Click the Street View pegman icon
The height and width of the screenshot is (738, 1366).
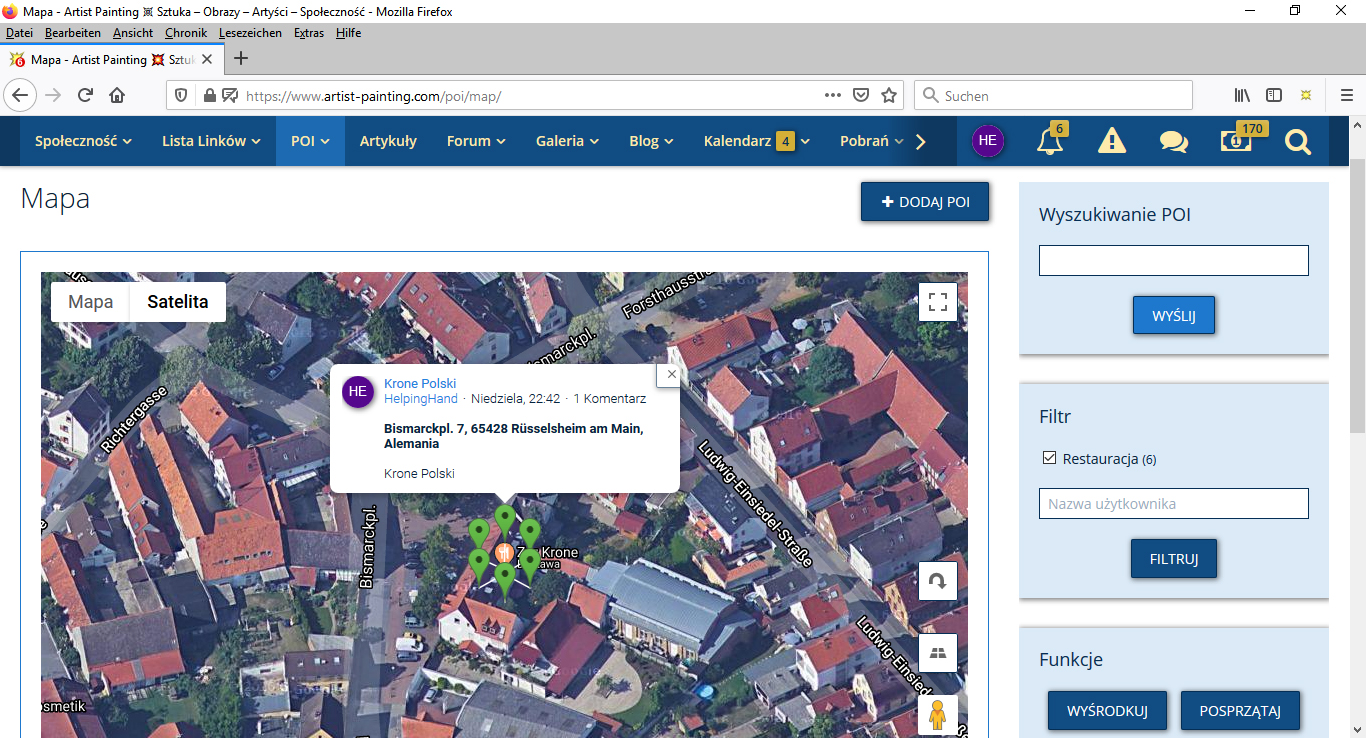(937, 716)
